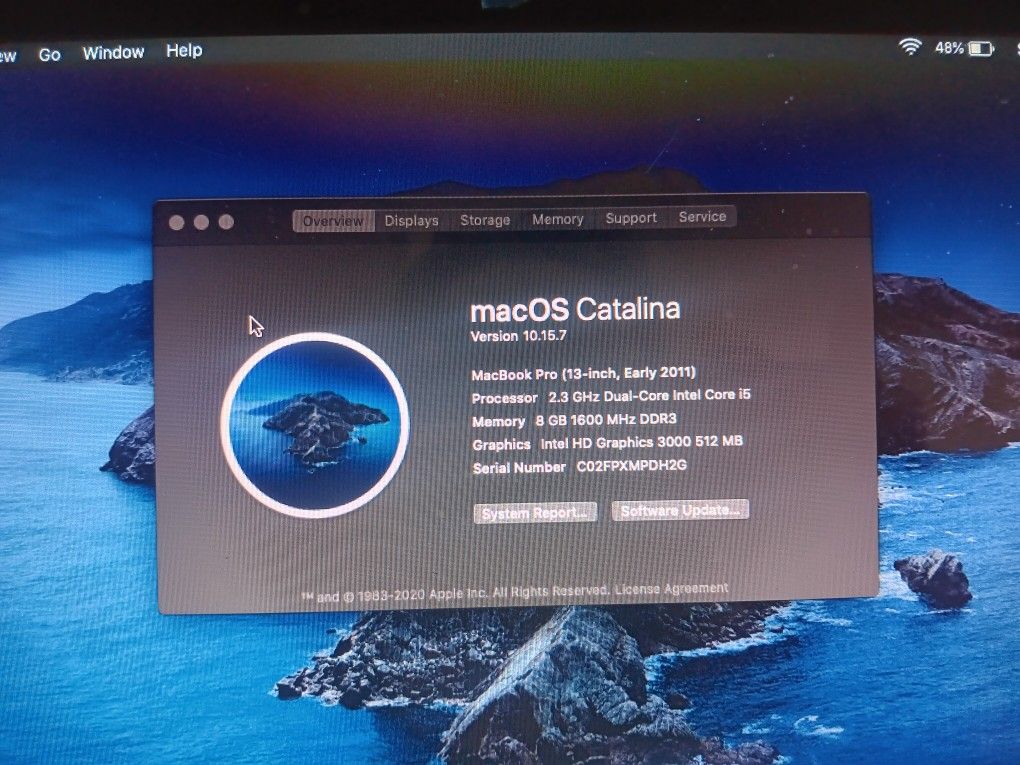Switch to the Storage tab
This screenshot has width=1020, height=765.
tap(485, 220)
